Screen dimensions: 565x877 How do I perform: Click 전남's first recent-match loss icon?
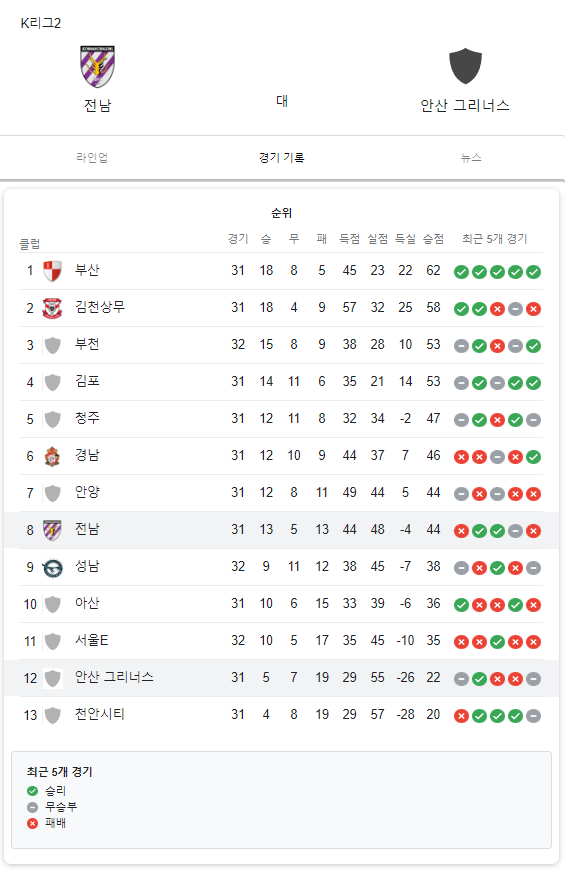click(x=461, y=531)
